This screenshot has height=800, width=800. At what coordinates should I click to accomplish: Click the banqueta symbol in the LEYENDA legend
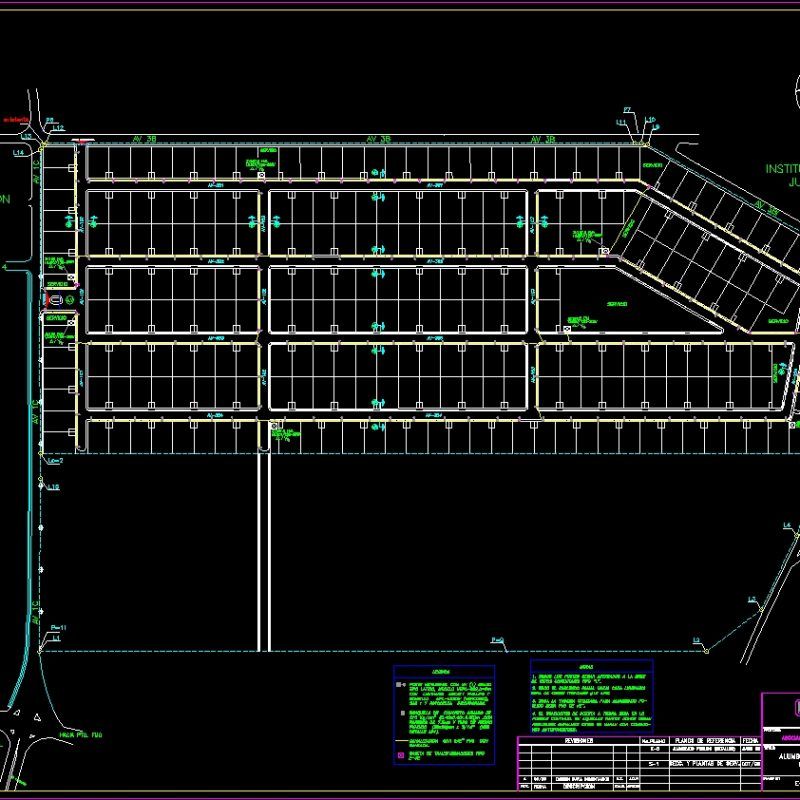tap(401, 712)
